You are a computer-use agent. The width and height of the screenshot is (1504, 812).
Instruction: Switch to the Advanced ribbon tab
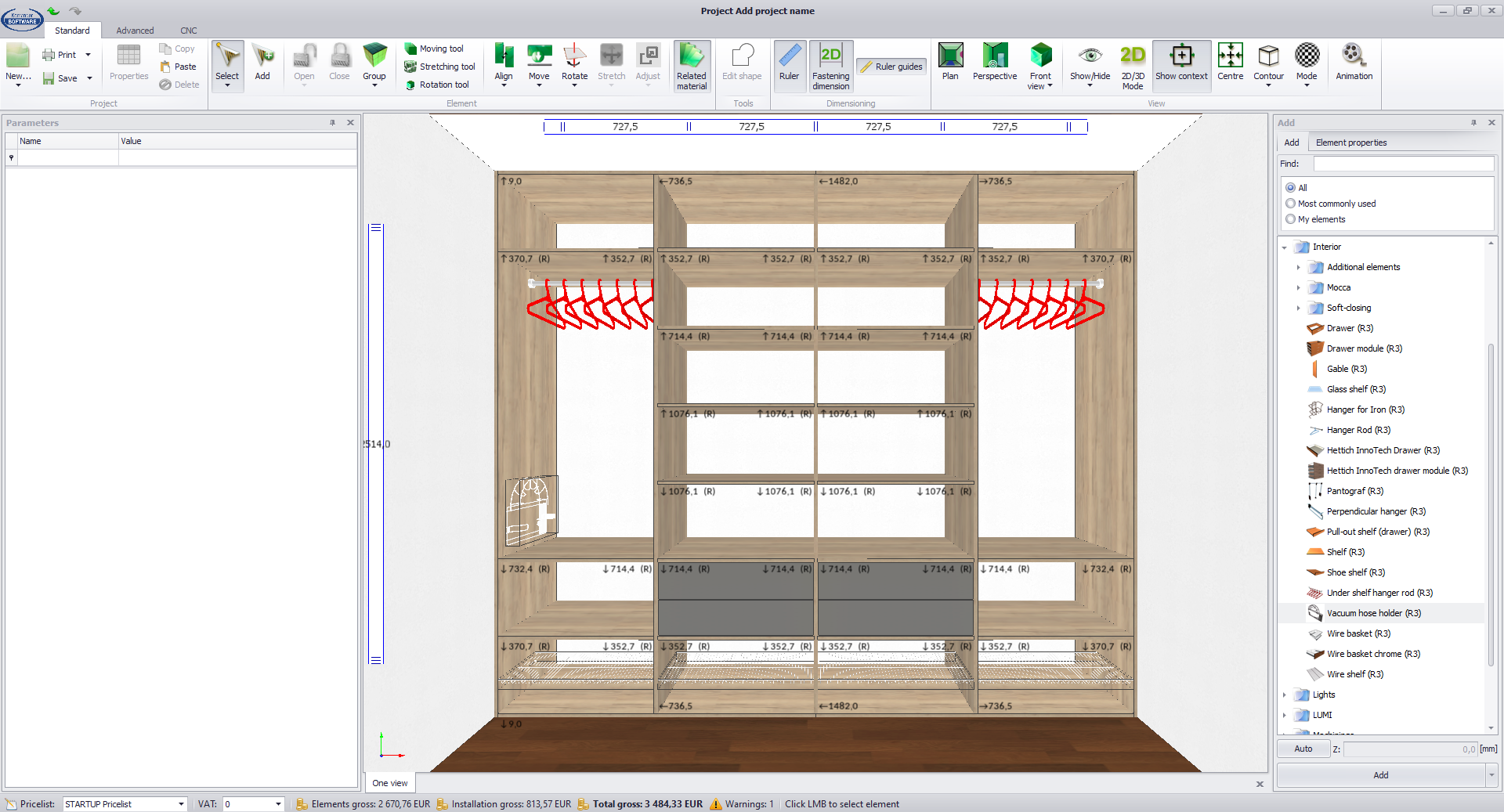click(x=135, y=31)
